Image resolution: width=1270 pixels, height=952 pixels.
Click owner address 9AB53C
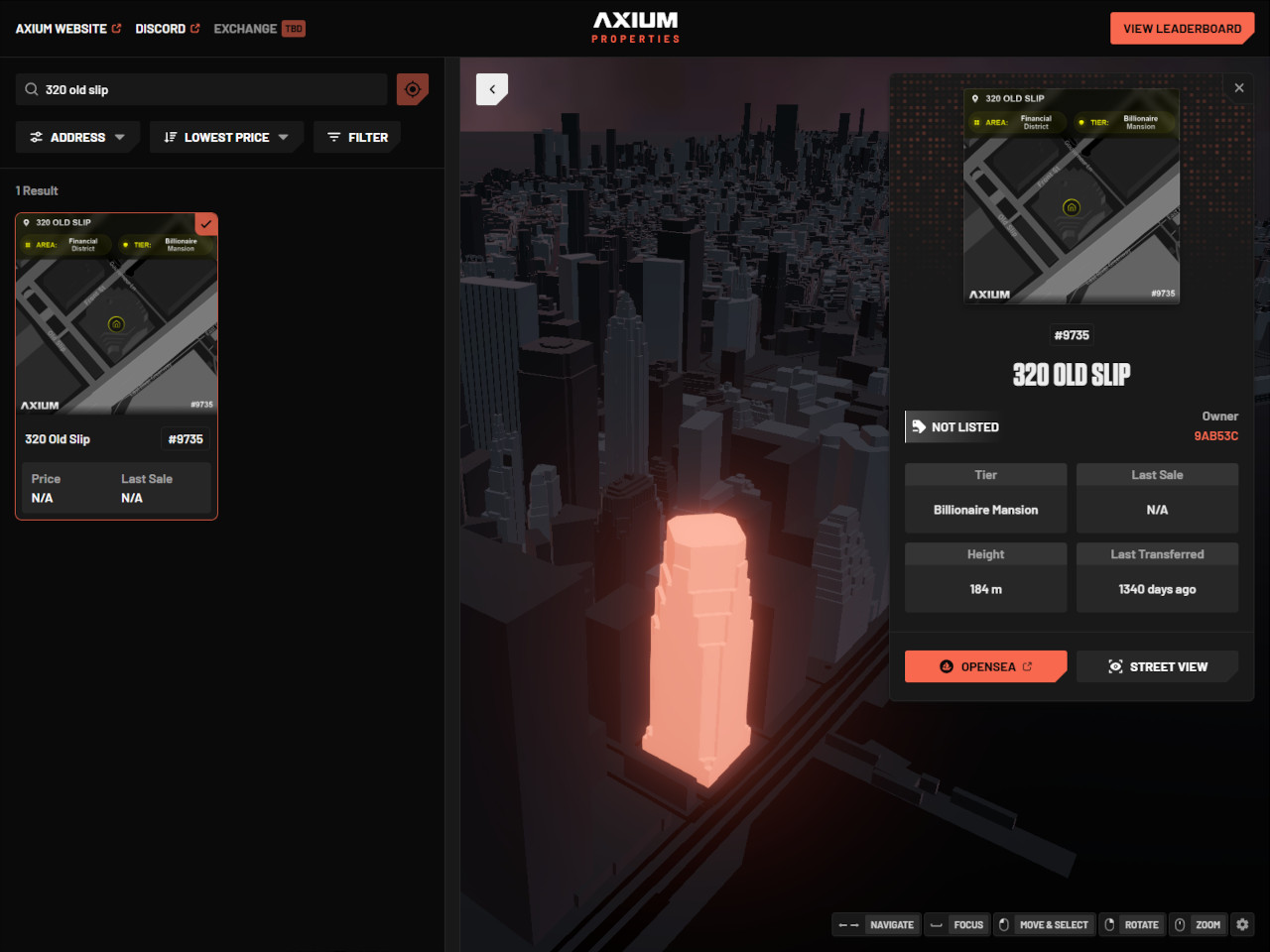(x=1215, y=436)
